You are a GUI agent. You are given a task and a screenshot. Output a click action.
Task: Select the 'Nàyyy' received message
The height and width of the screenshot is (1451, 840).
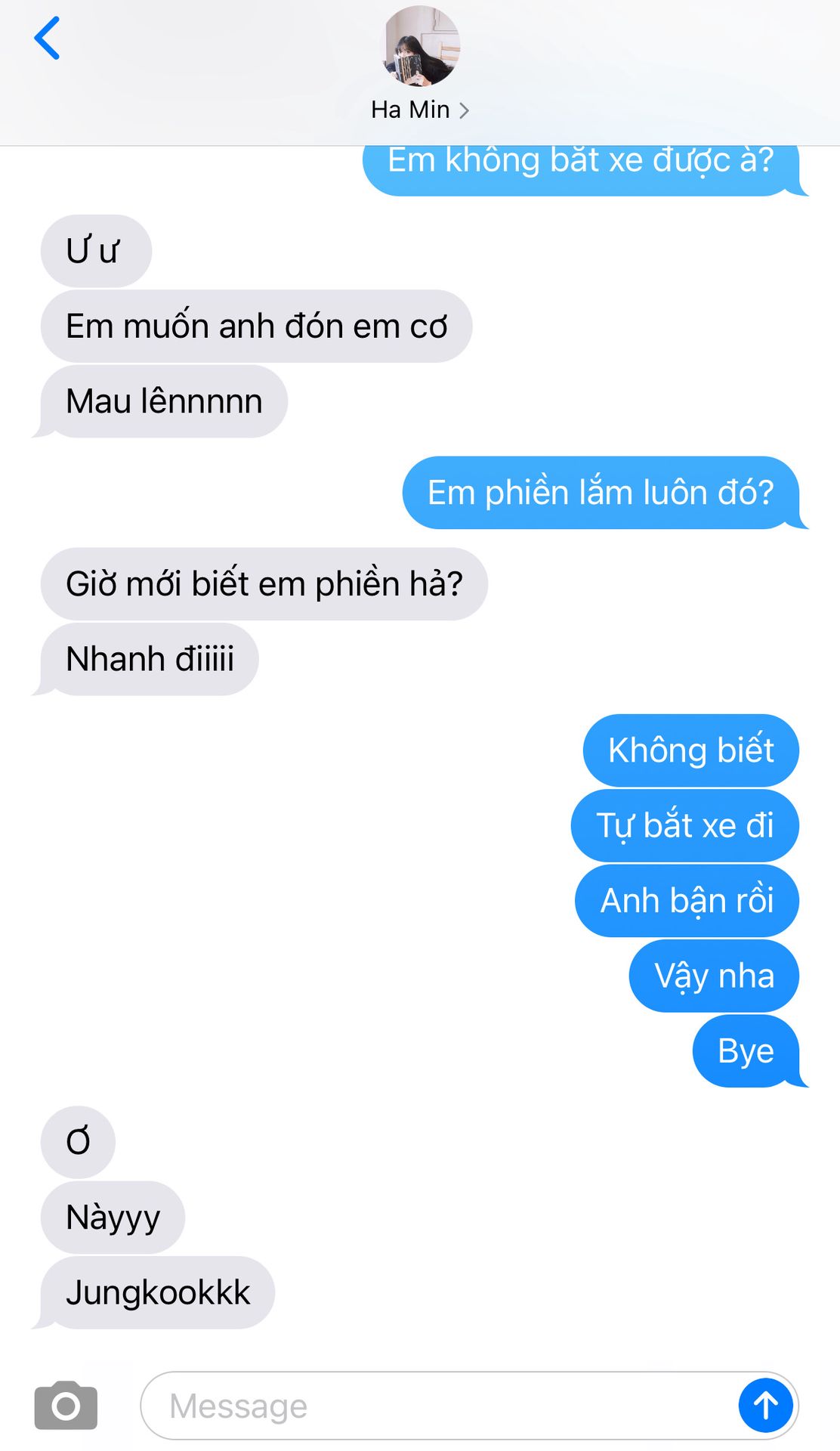point(113,1217)
